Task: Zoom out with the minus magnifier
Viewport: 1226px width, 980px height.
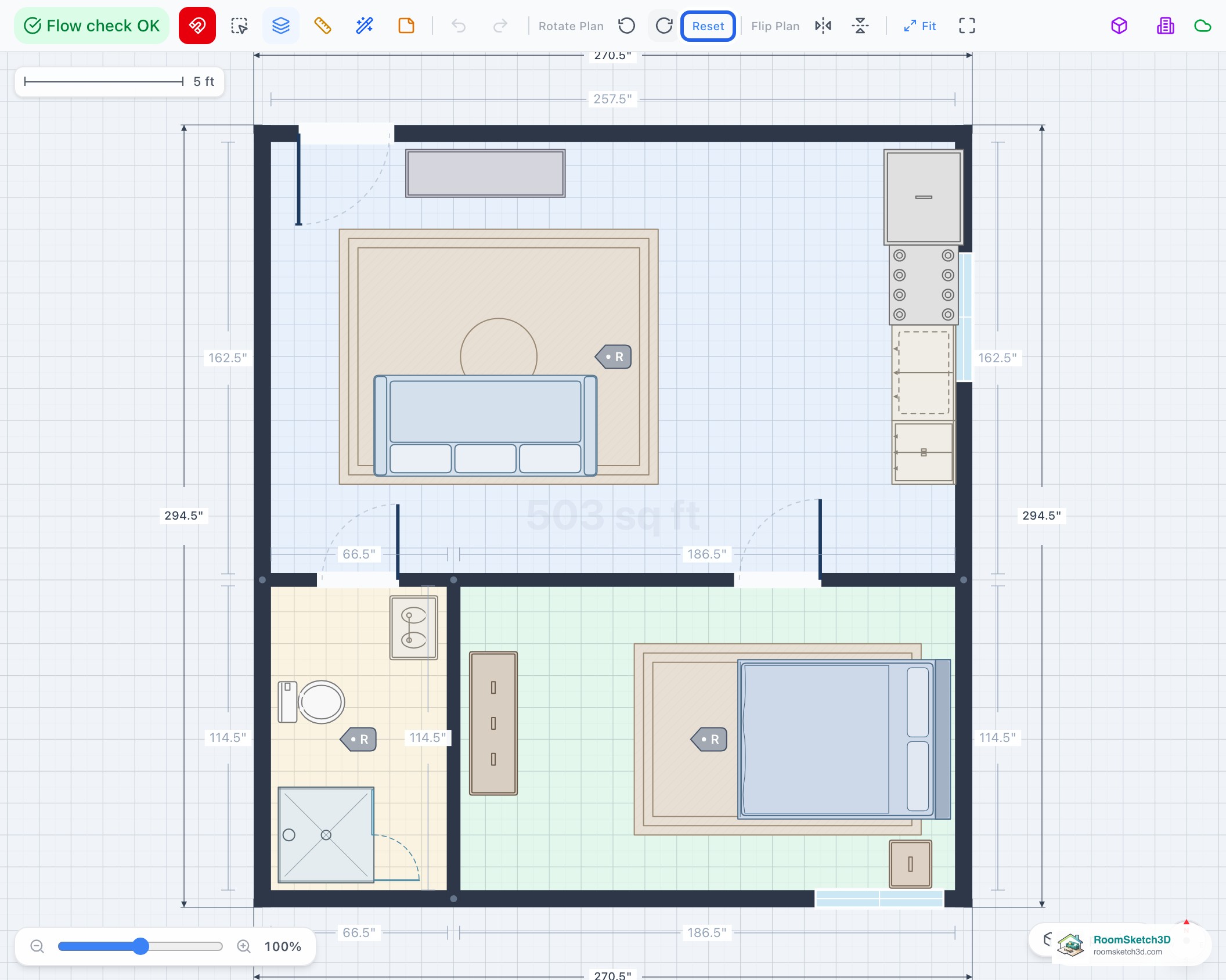Action: pos(37,946)
